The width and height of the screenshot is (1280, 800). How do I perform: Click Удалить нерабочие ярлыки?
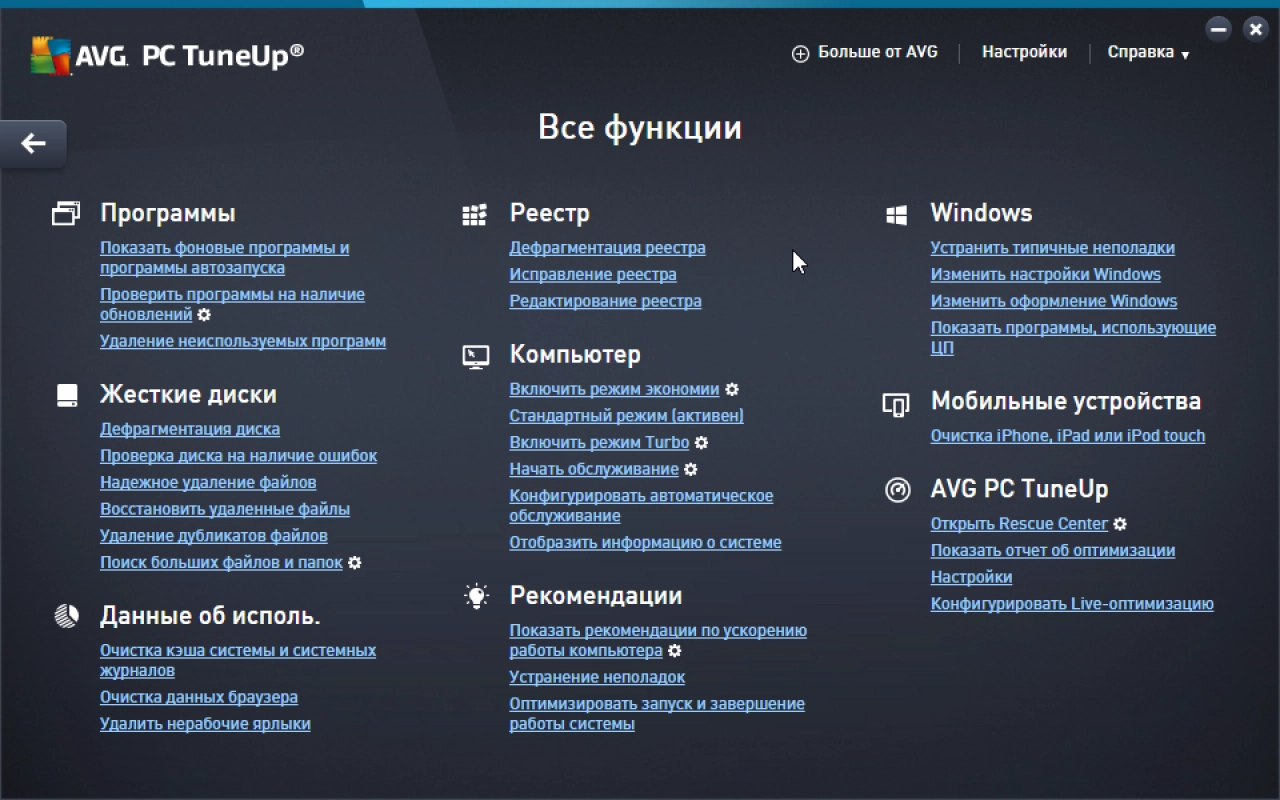pyautogui.click(x=205, y=724)
